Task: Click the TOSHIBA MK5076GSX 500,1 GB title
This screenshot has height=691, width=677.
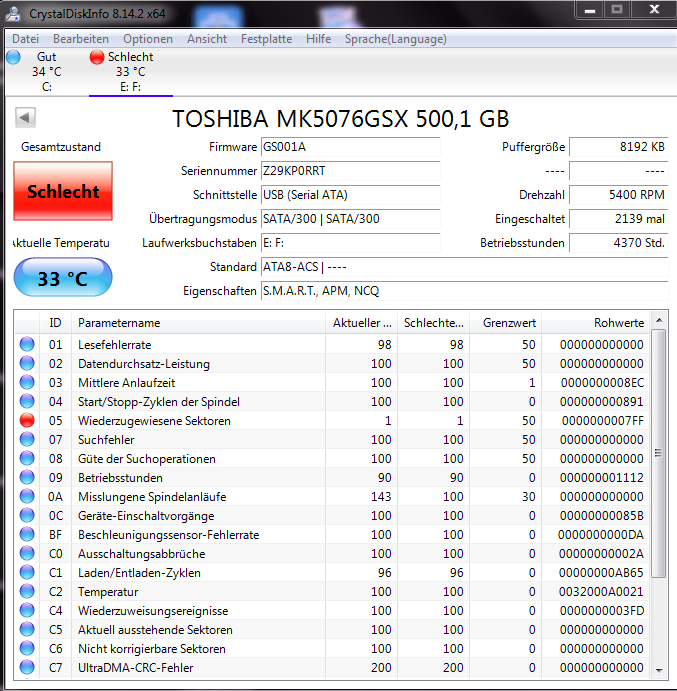Action: pos(340,119)
